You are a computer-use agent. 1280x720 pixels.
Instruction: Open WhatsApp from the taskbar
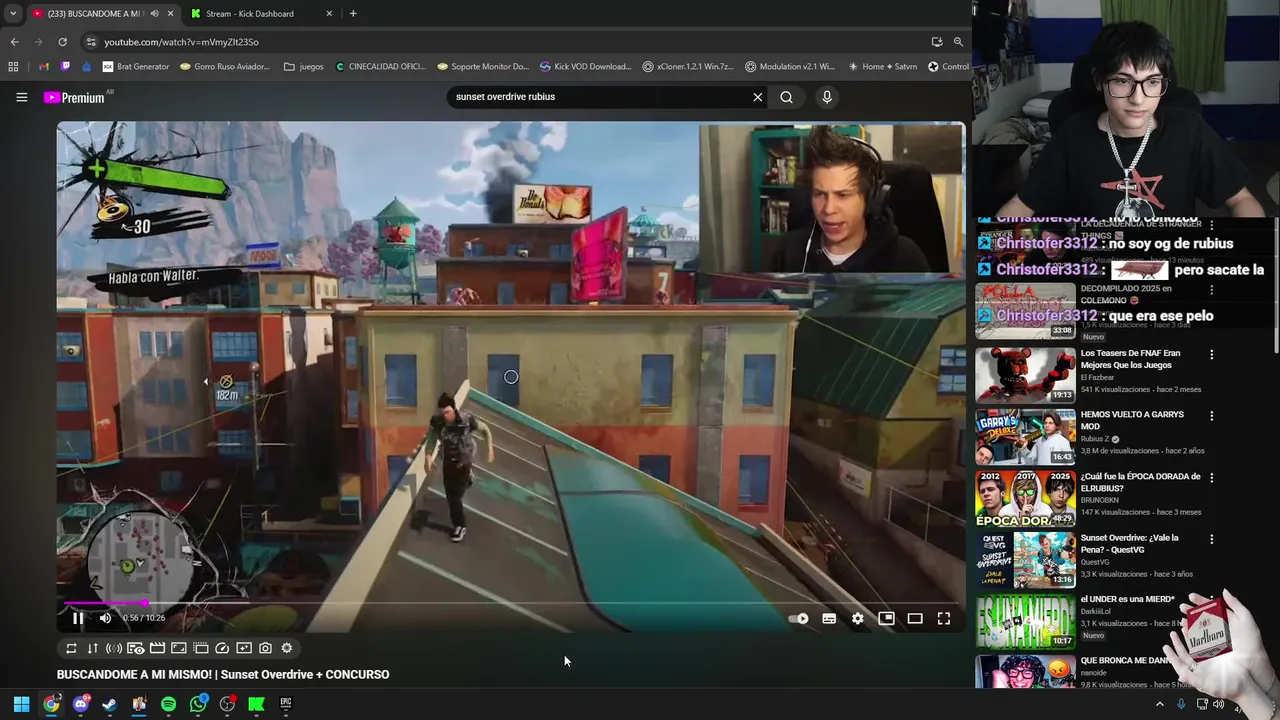click(x=198, y=704)
